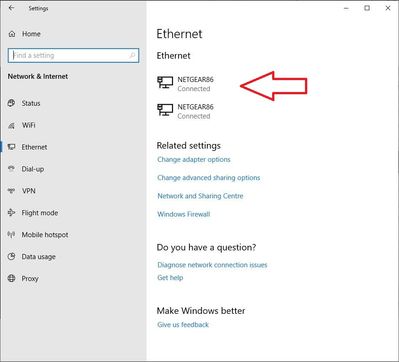The width and height of the screenshot is (399, 362).
Task: Click the Proxy globe icon
Action: pos(12,278)
